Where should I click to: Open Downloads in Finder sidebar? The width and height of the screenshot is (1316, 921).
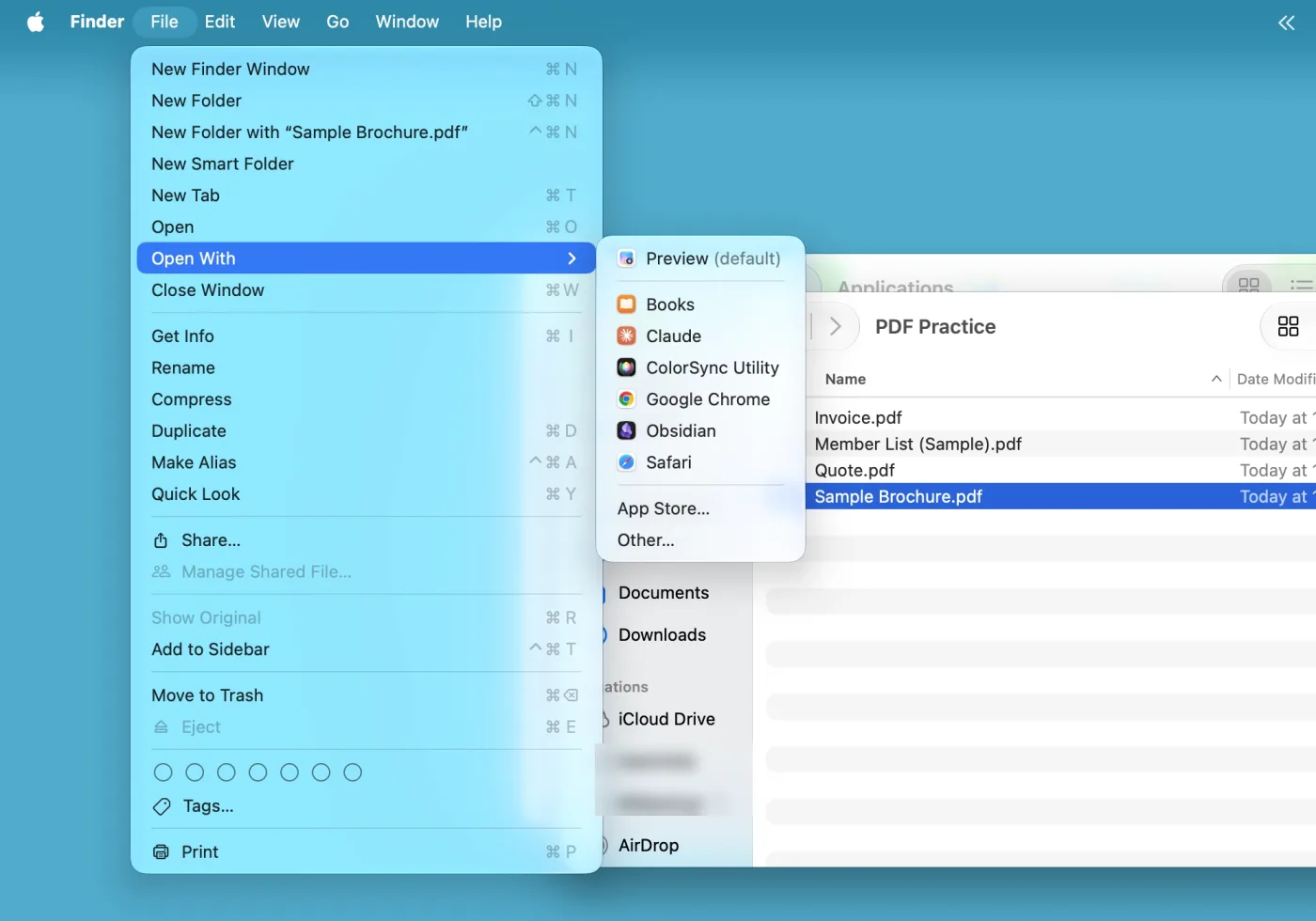tap(662, 635)
